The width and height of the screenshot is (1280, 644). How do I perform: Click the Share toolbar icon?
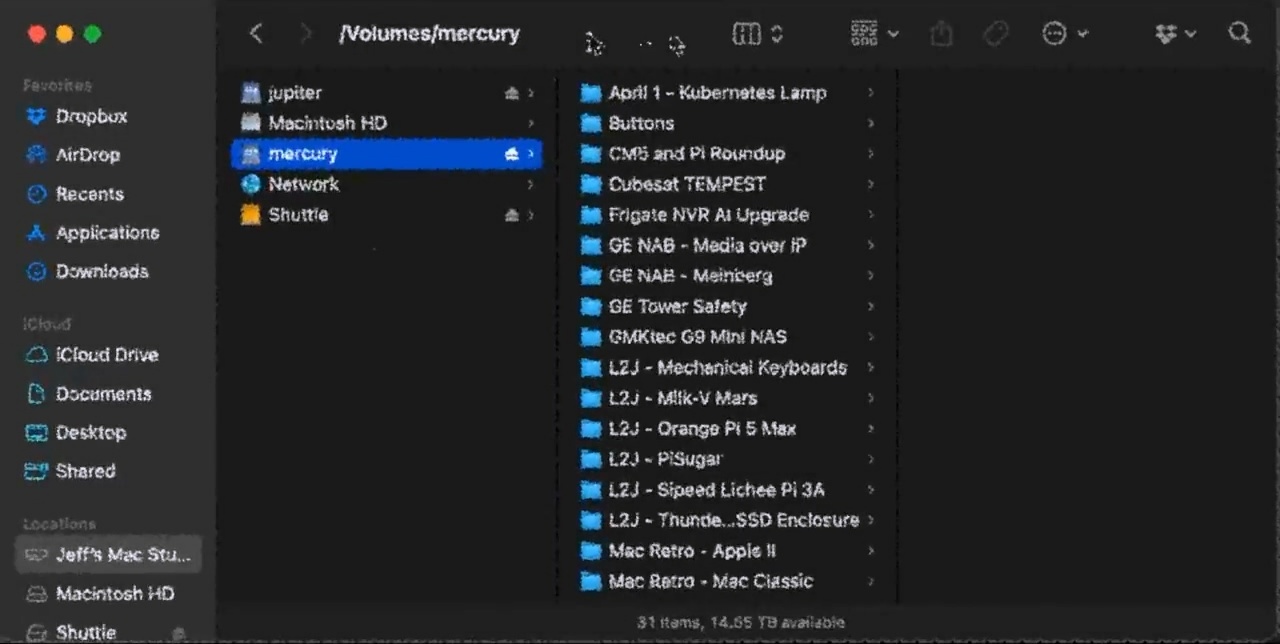click(941, 34)
